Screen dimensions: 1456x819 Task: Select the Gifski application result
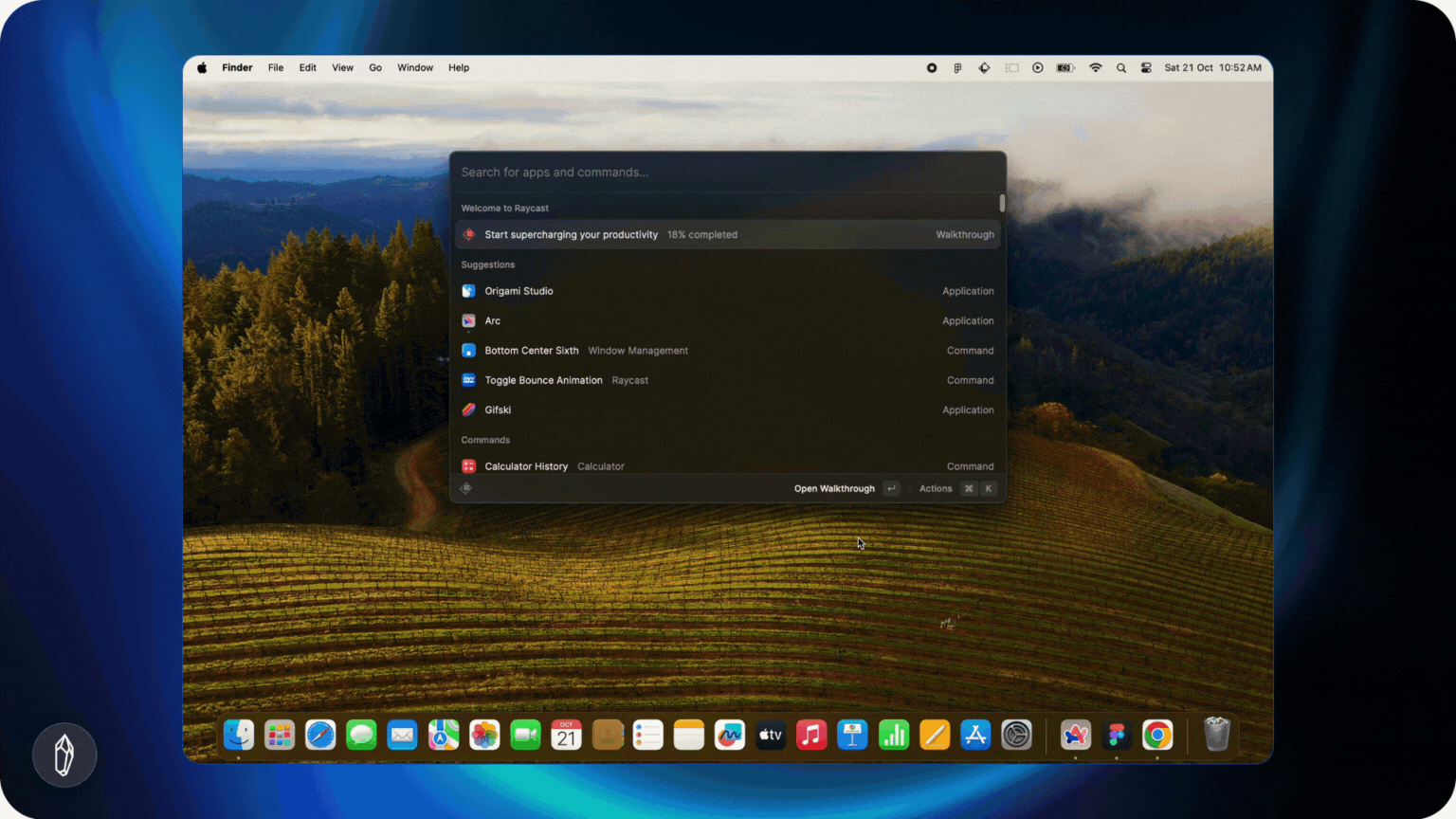point(727,409)
